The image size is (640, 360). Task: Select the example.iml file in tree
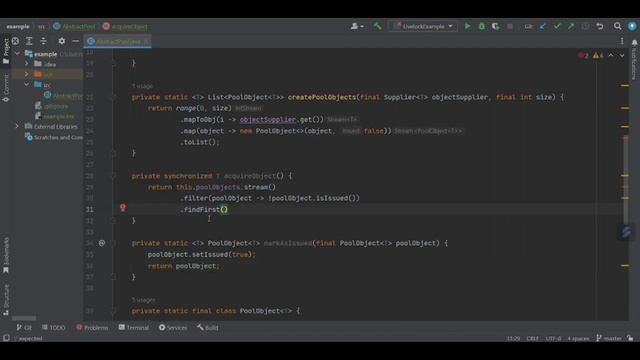(55, 116)
